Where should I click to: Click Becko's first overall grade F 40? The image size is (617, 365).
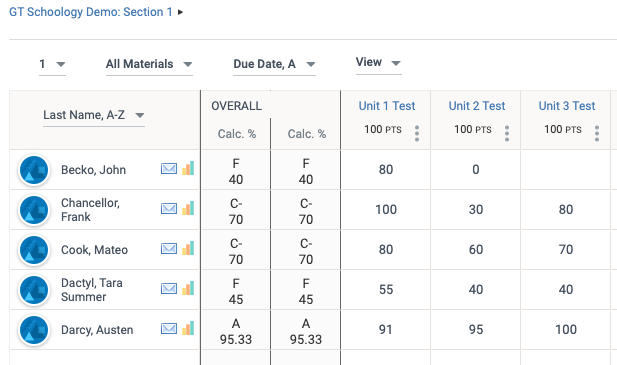236,171
